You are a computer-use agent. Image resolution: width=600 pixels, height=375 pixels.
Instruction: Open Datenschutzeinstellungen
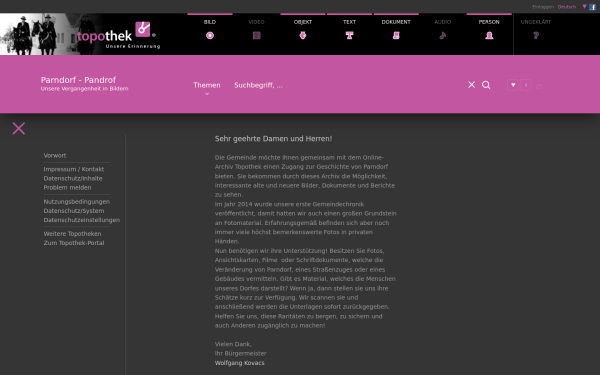[x=82, y=220]
